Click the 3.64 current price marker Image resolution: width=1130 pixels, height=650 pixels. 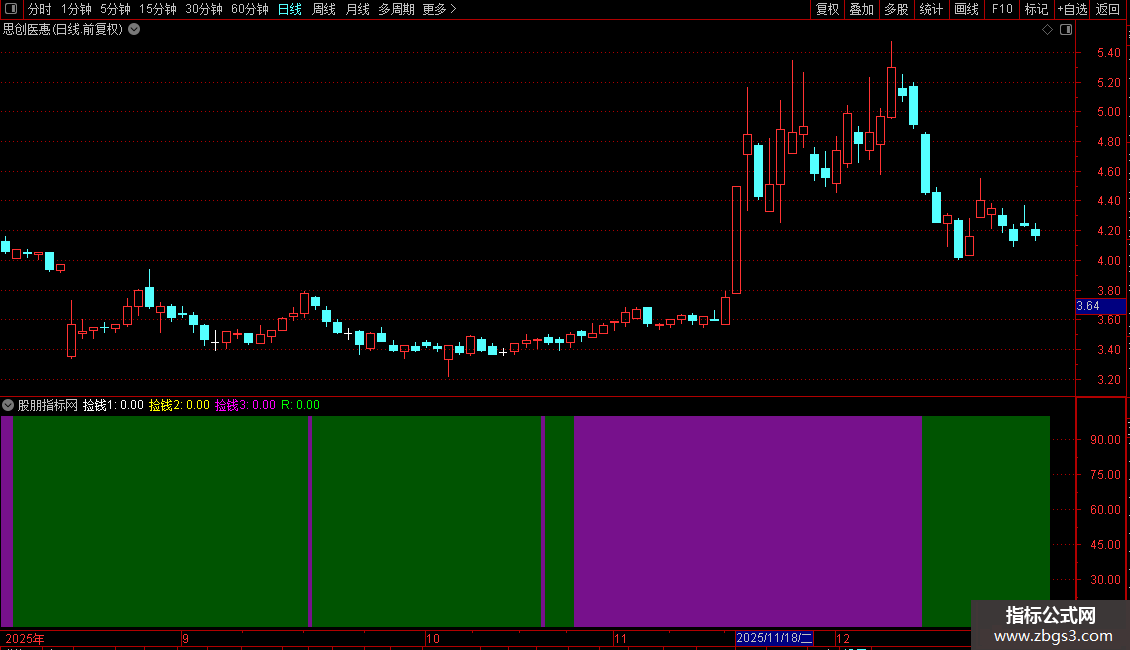(x=1100, y=306)
